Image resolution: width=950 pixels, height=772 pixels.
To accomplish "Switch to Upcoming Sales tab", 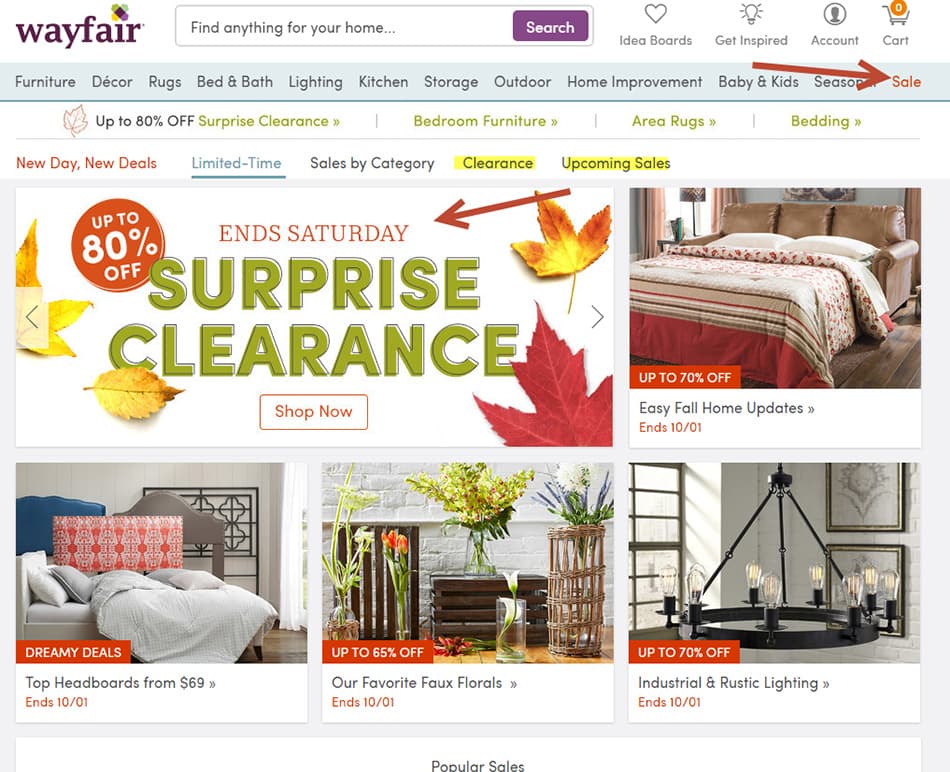I will 616,163.
